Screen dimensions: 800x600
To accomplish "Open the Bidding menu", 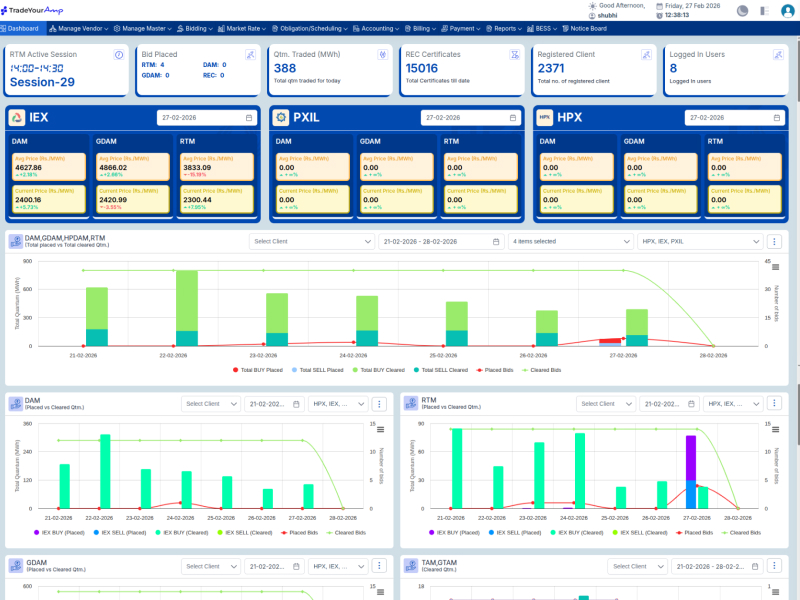I will coord(195,29).
